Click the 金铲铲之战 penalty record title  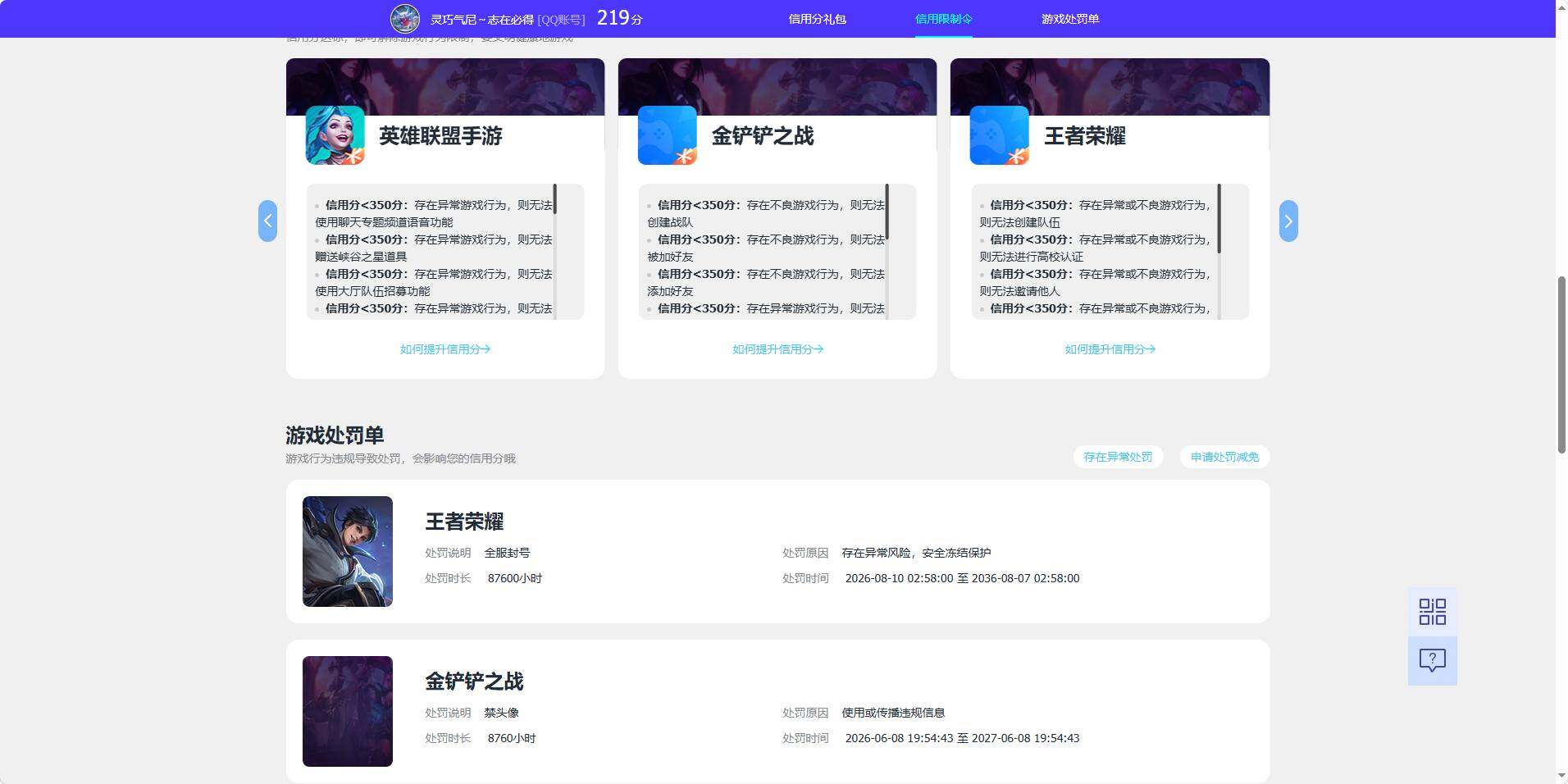tap(474, 681)
